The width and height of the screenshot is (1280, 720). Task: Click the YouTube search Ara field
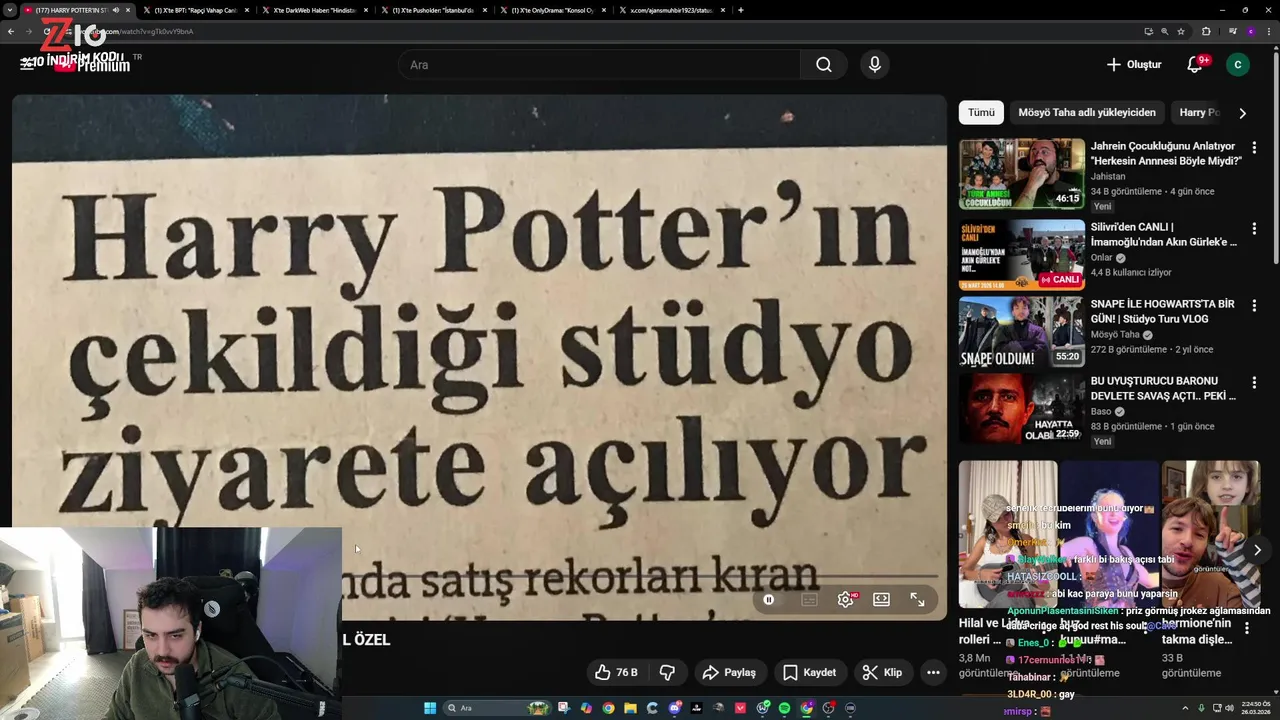tap(600, 65)
